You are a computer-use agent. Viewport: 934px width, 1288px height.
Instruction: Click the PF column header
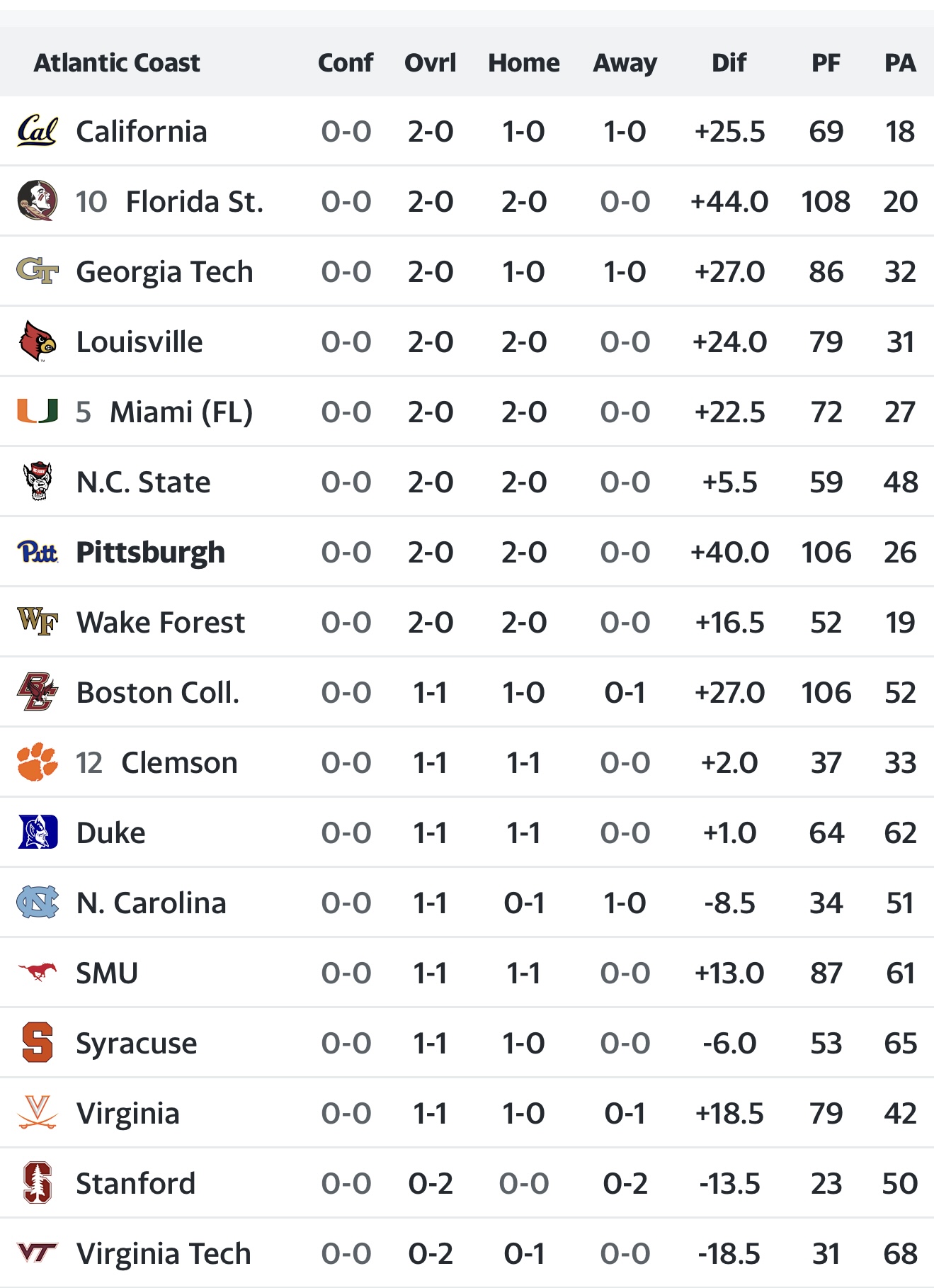tap(826, 63)
